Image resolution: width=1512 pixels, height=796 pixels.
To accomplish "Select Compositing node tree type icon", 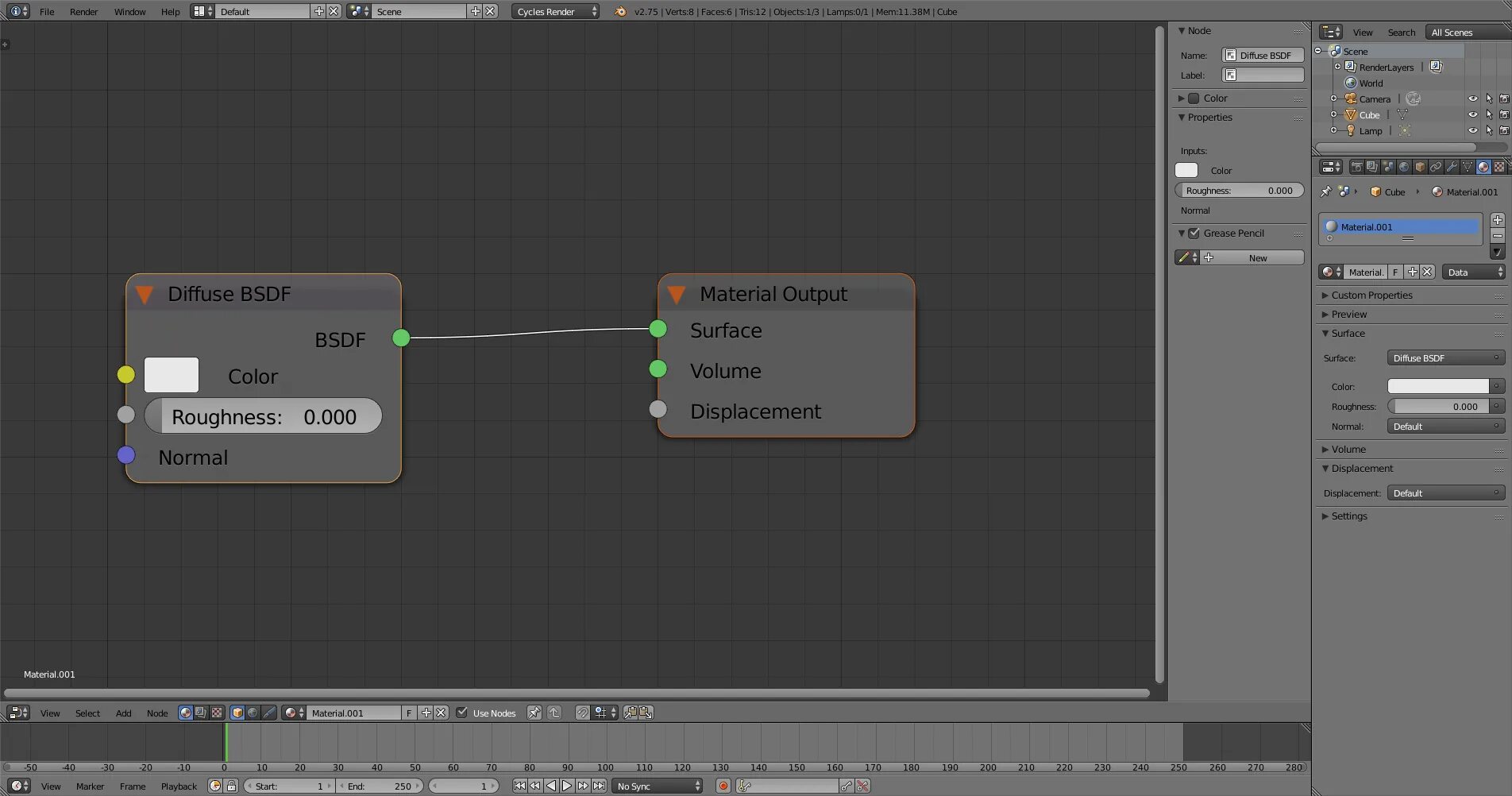I will (x=201, y=713).
